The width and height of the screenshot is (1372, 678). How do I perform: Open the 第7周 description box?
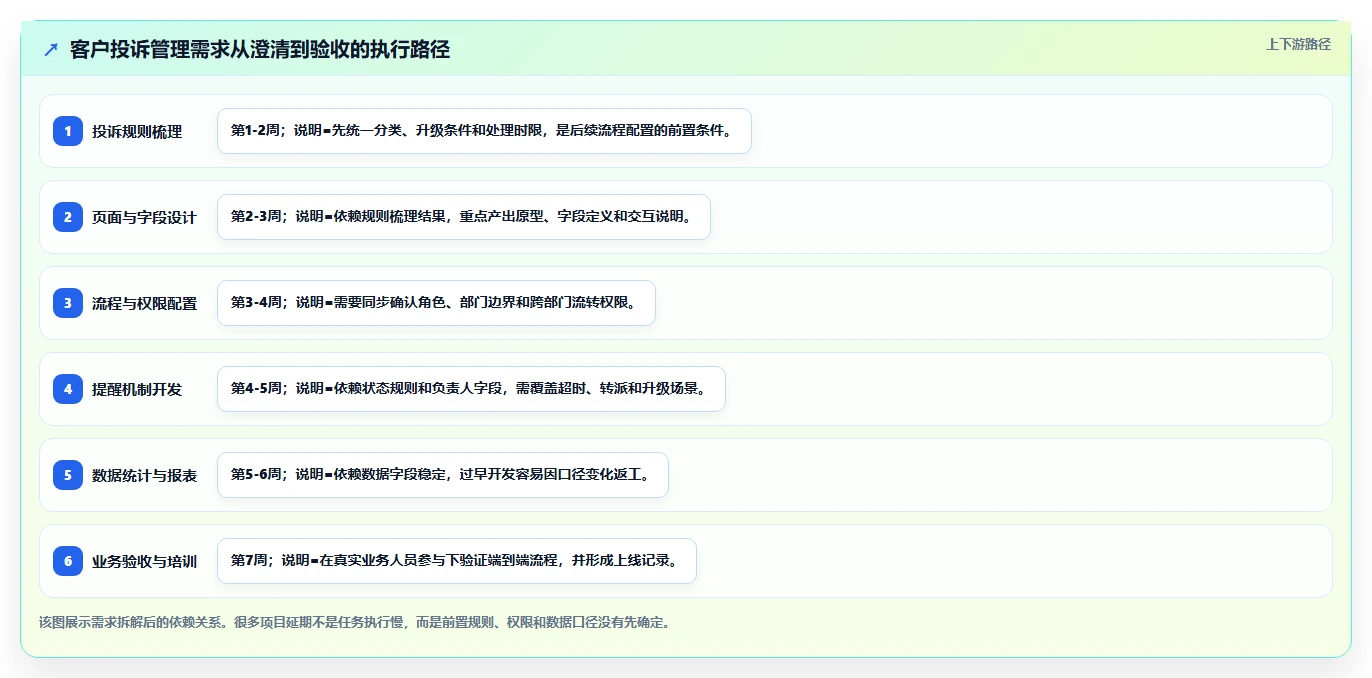[x=457, y=561]
